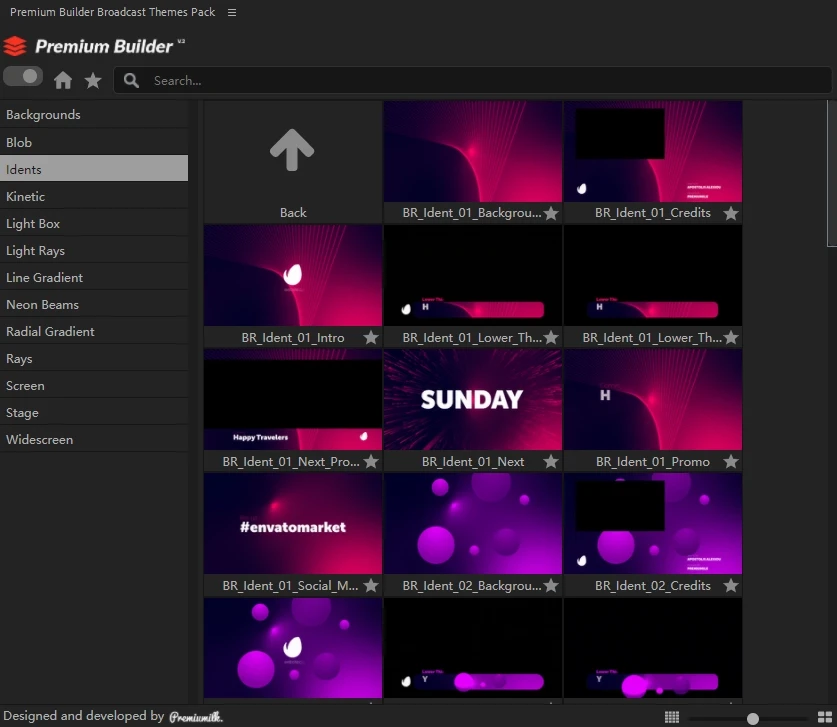The width and height of the screenshot is (837, 727).
Task: Mark BR_Ident_01_Next as favorite
Action: pos(551,462)
